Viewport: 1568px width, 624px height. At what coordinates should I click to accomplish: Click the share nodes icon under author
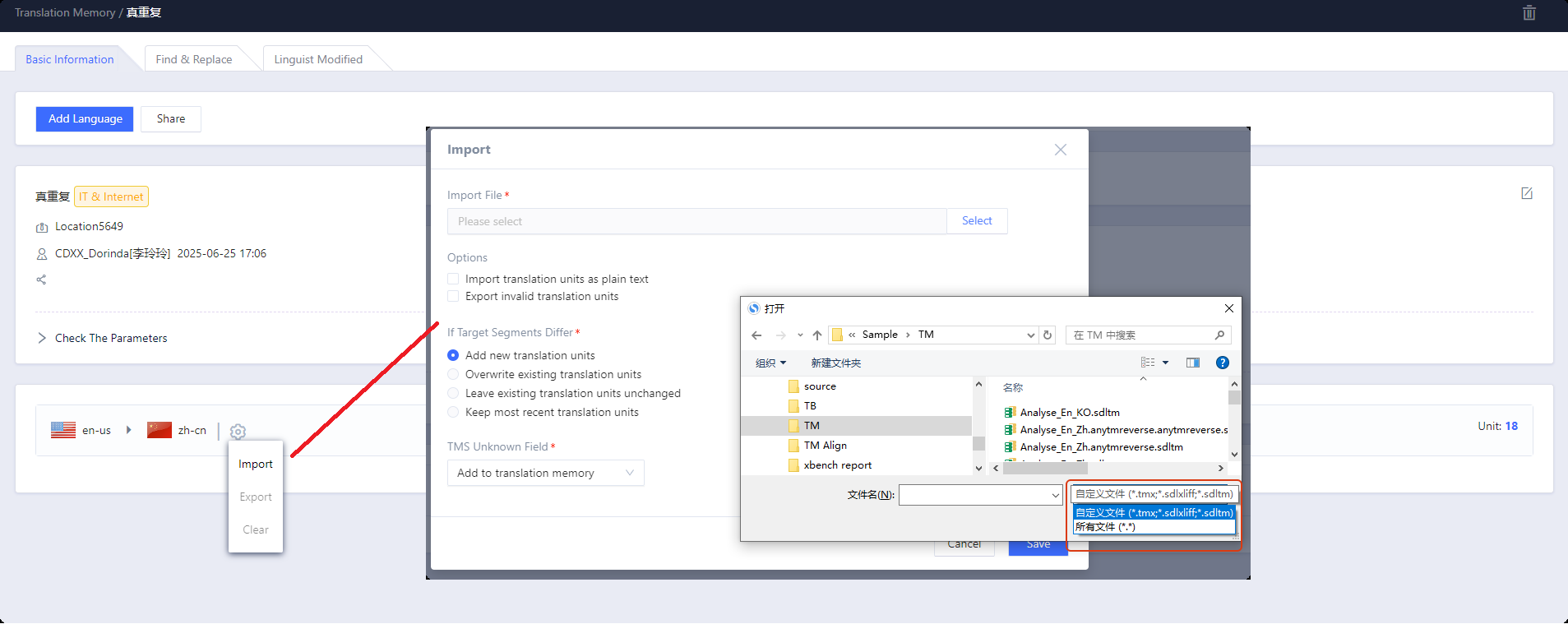(41, 280)
